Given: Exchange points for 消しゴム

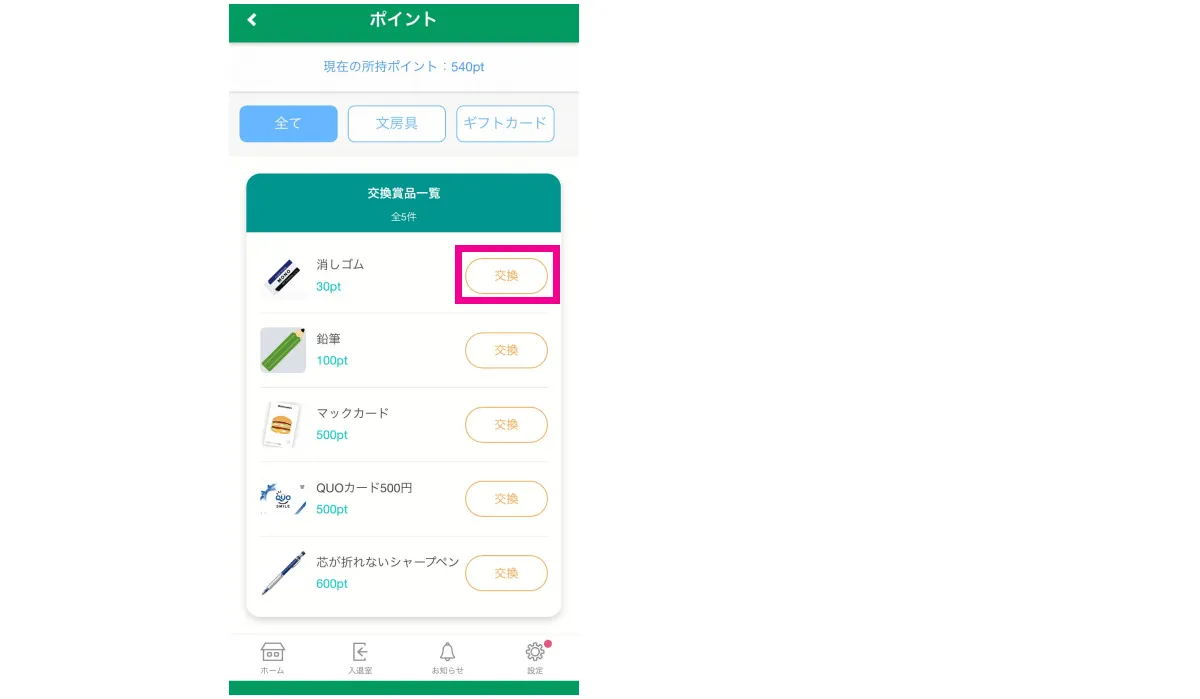Looking at the screenshot, I should pos(506,276).
